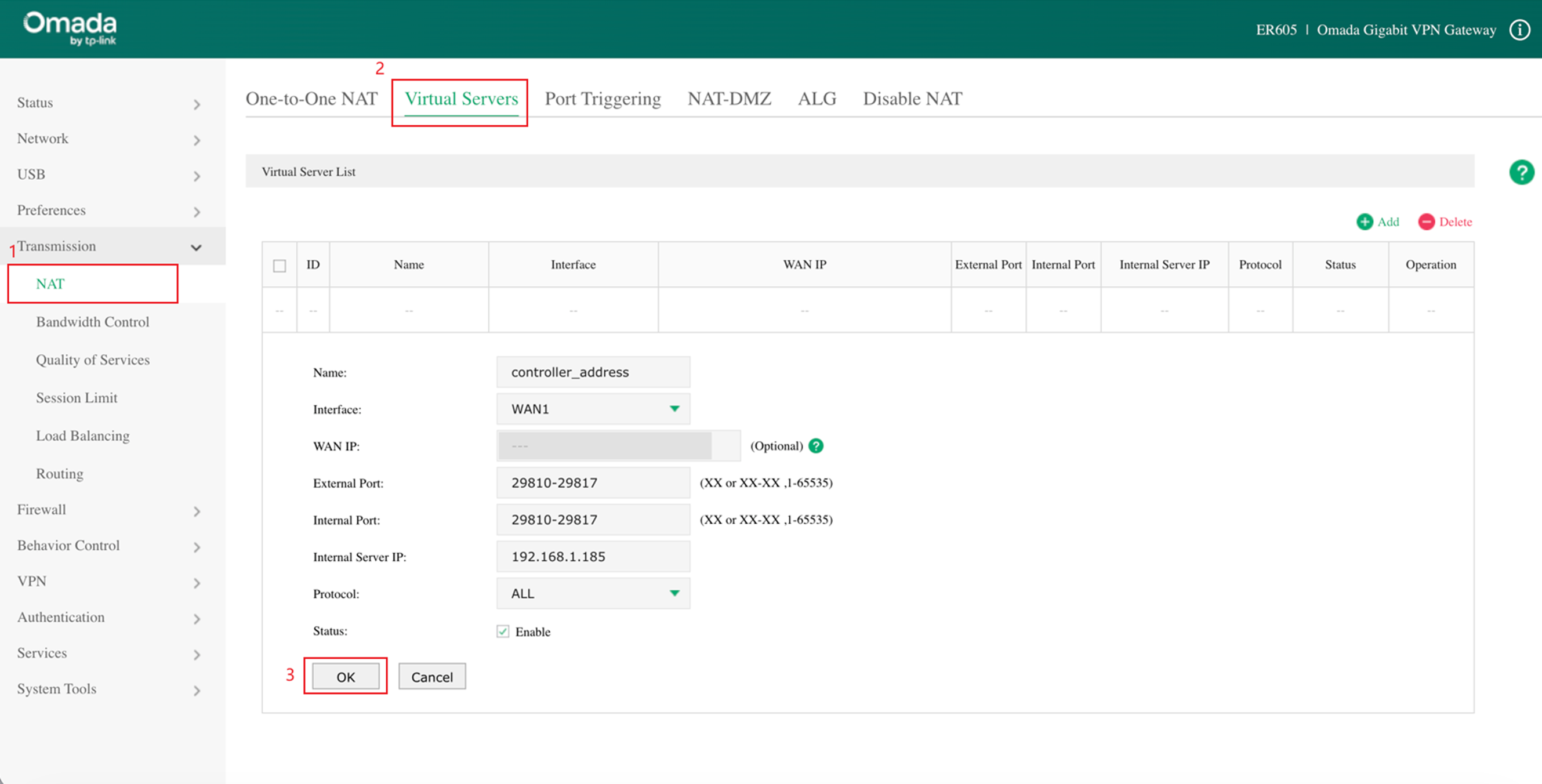This screenshot has height=784, width=1542.
Task: Click the Add link text
Action: click(x=1388, y=222)
